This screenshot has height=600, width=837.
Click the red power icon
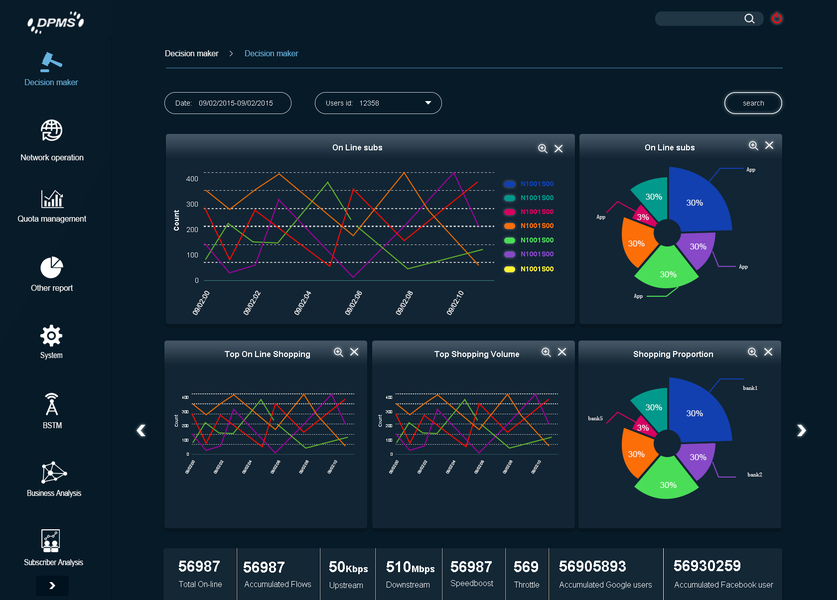click(x=777, y=19)
